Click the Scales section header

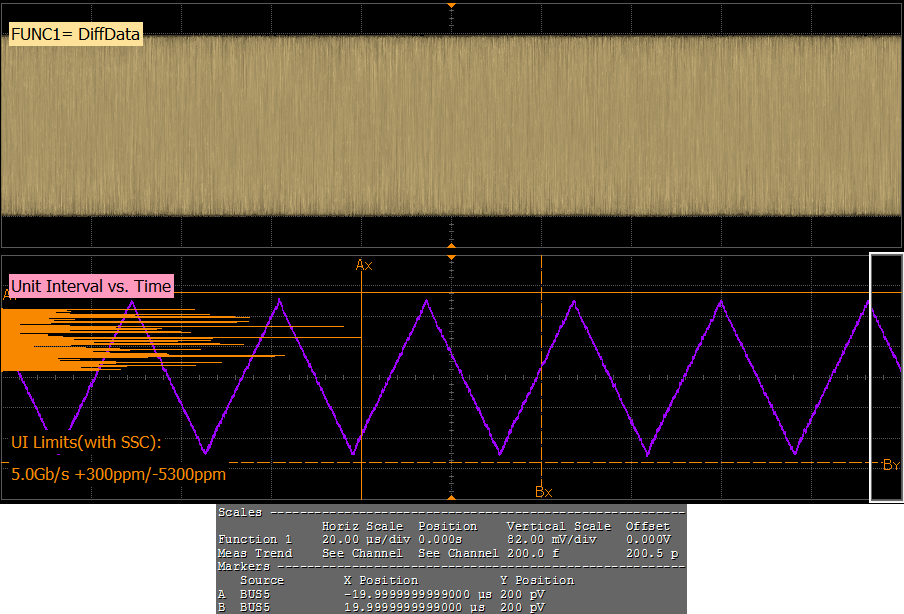(x=239, y=512)
